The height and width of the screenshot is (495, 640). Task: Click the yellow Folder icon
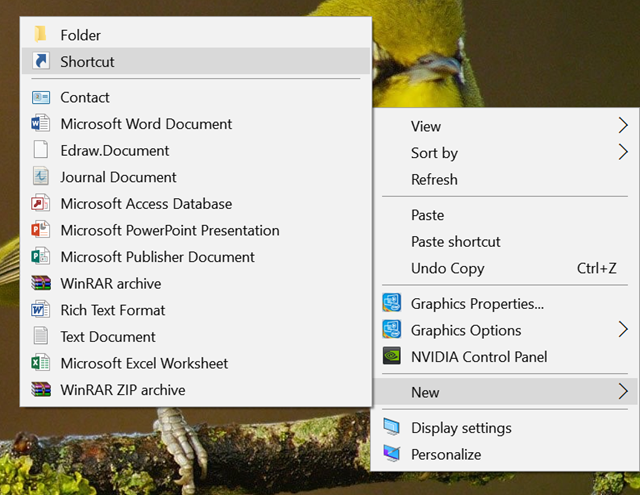point(40,35)
